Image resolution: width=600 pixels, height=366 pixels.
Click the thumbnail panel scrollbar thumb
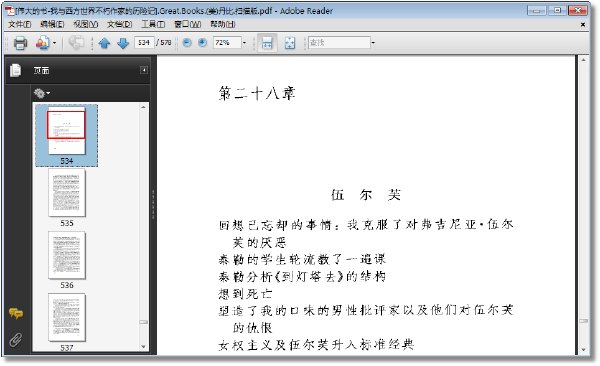pyautogui.click(x=143, y=322)
